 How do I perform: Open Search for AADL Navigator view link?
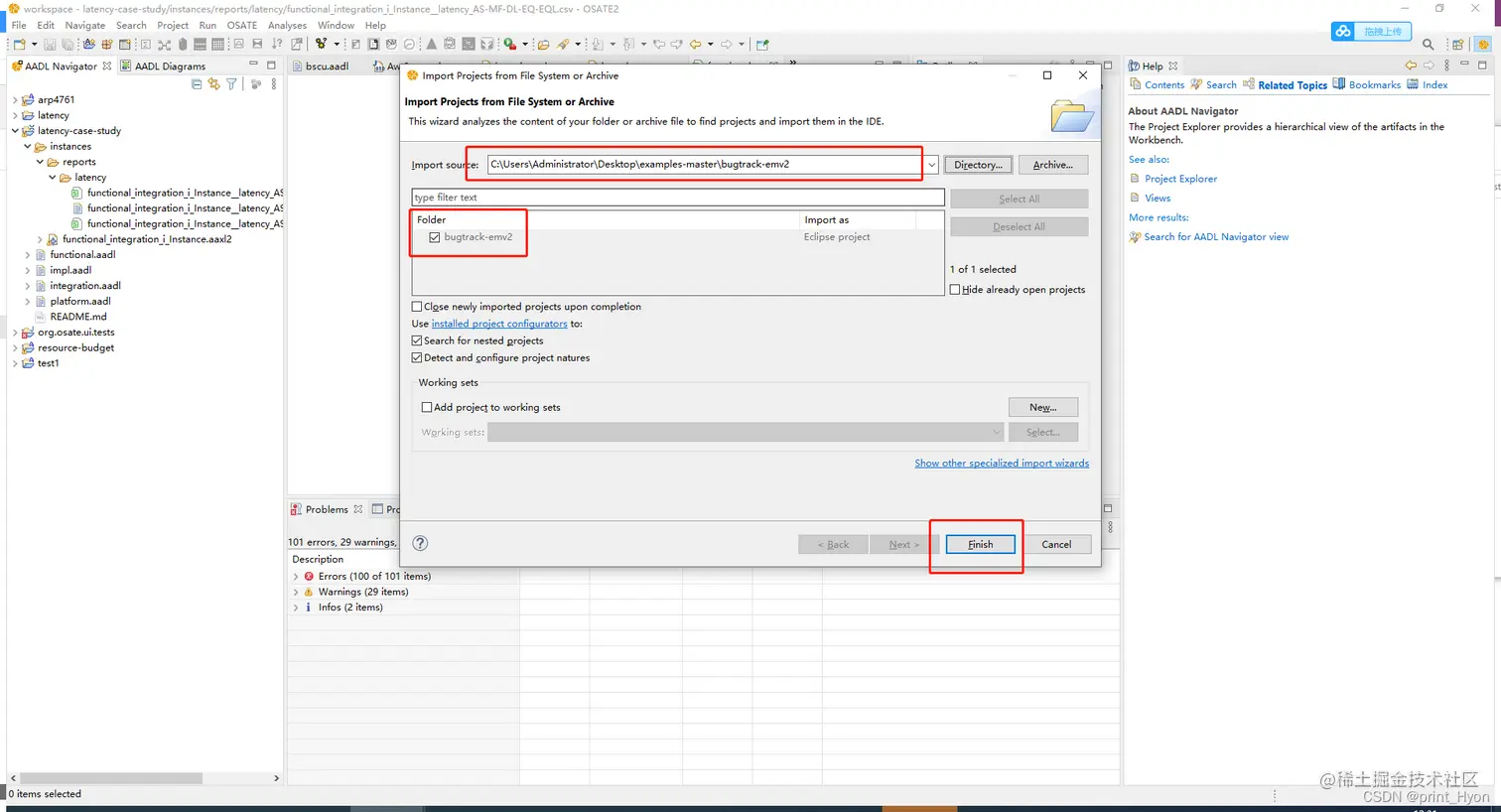click(x=1216, y=237)
